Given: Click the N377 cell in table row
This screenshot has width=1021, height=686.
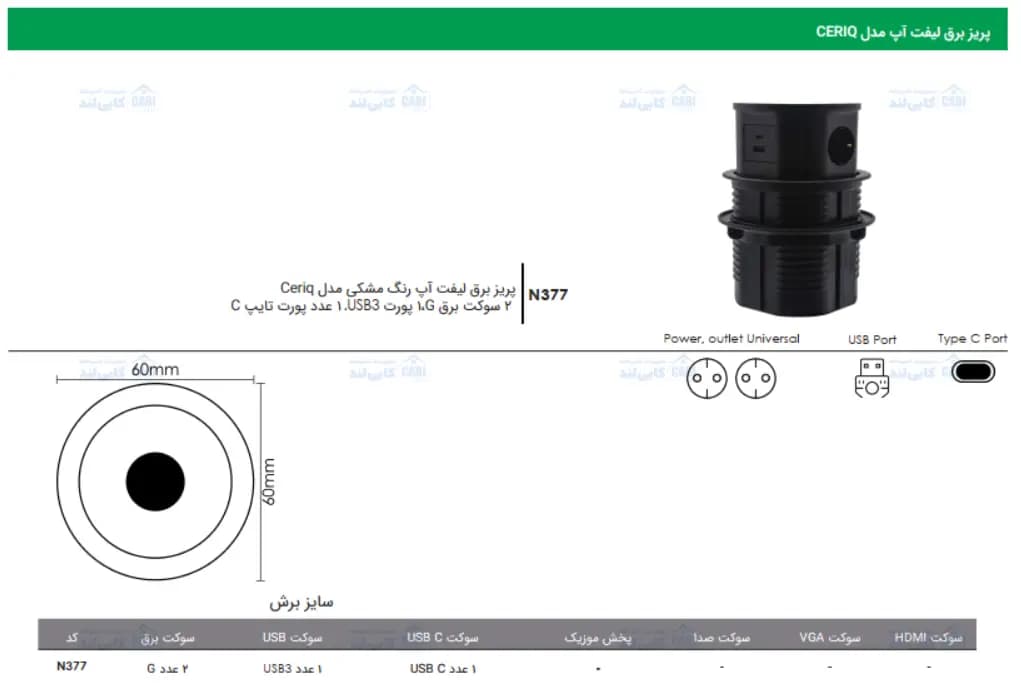Looking at the screenshot, I should [72, 666].
